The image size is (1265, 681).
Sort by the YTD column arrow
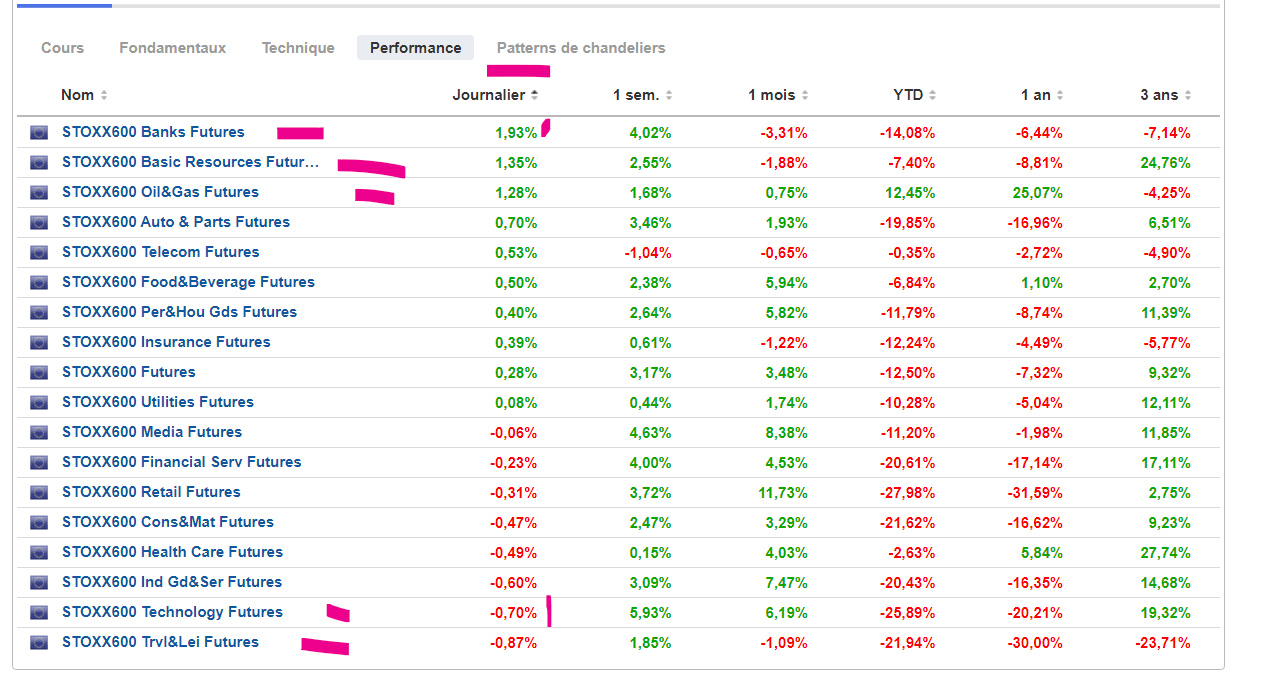point(932,95)
